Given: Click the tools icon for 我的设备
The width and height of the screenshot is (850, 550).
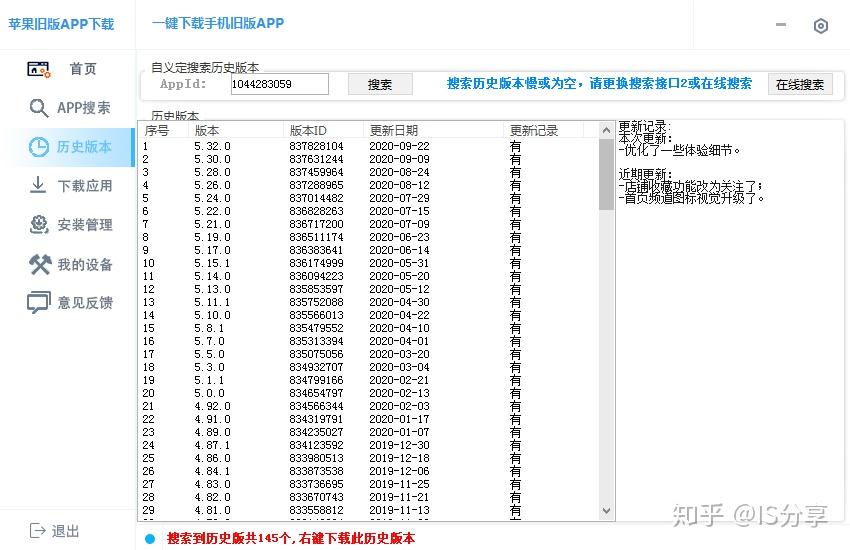Looking at the screenshot, I should [x=39, y=264].
